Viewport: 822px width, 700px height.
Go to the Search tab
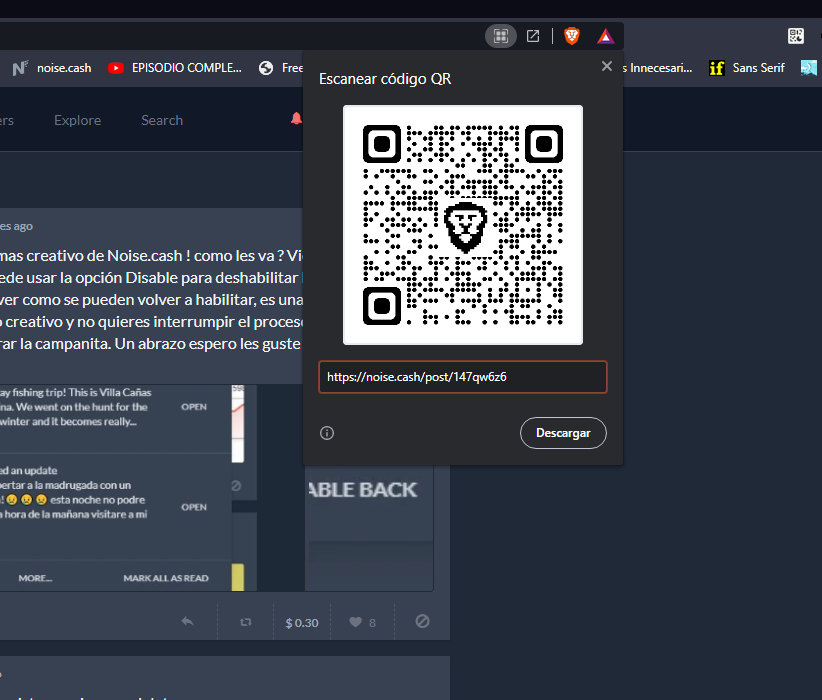162,120
